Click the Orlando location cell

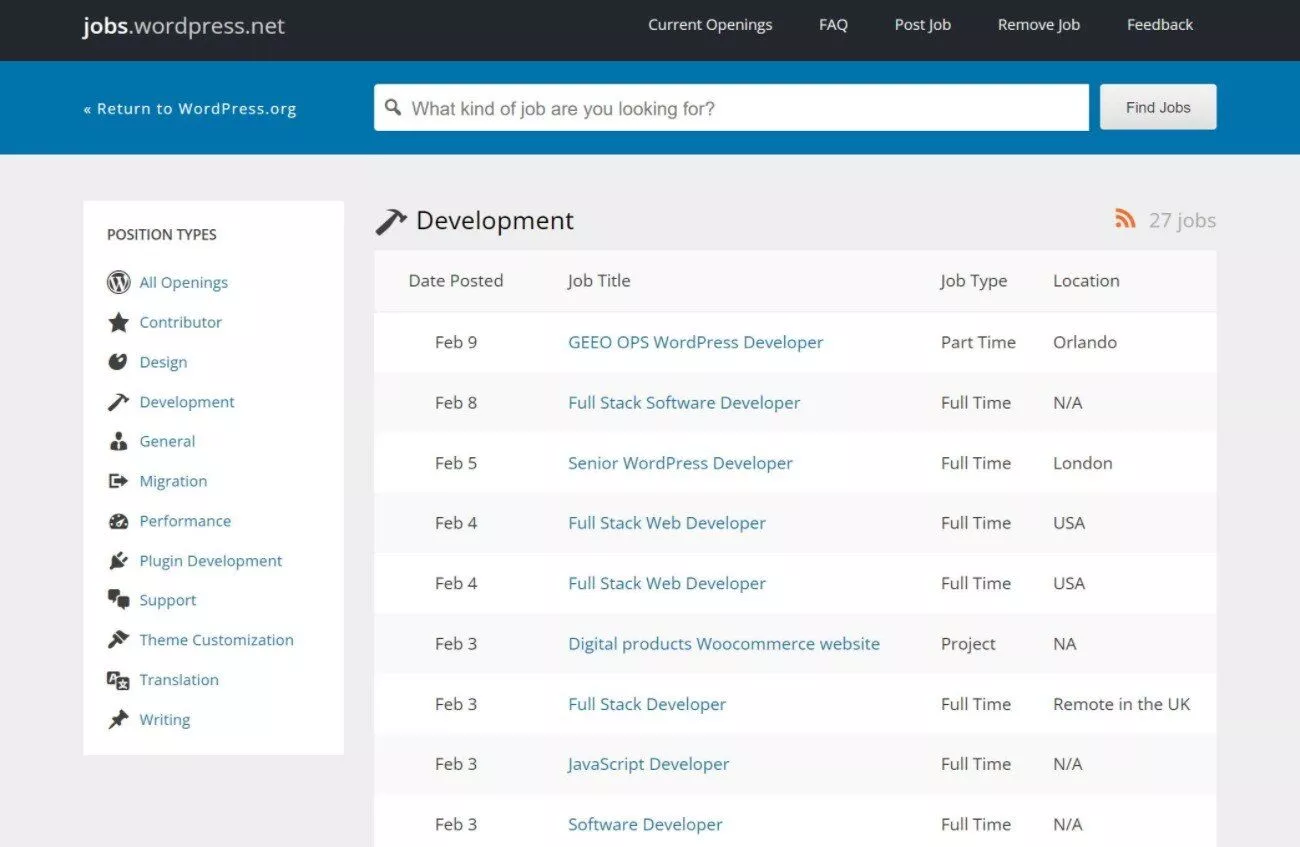click(x=1085, y=342)
